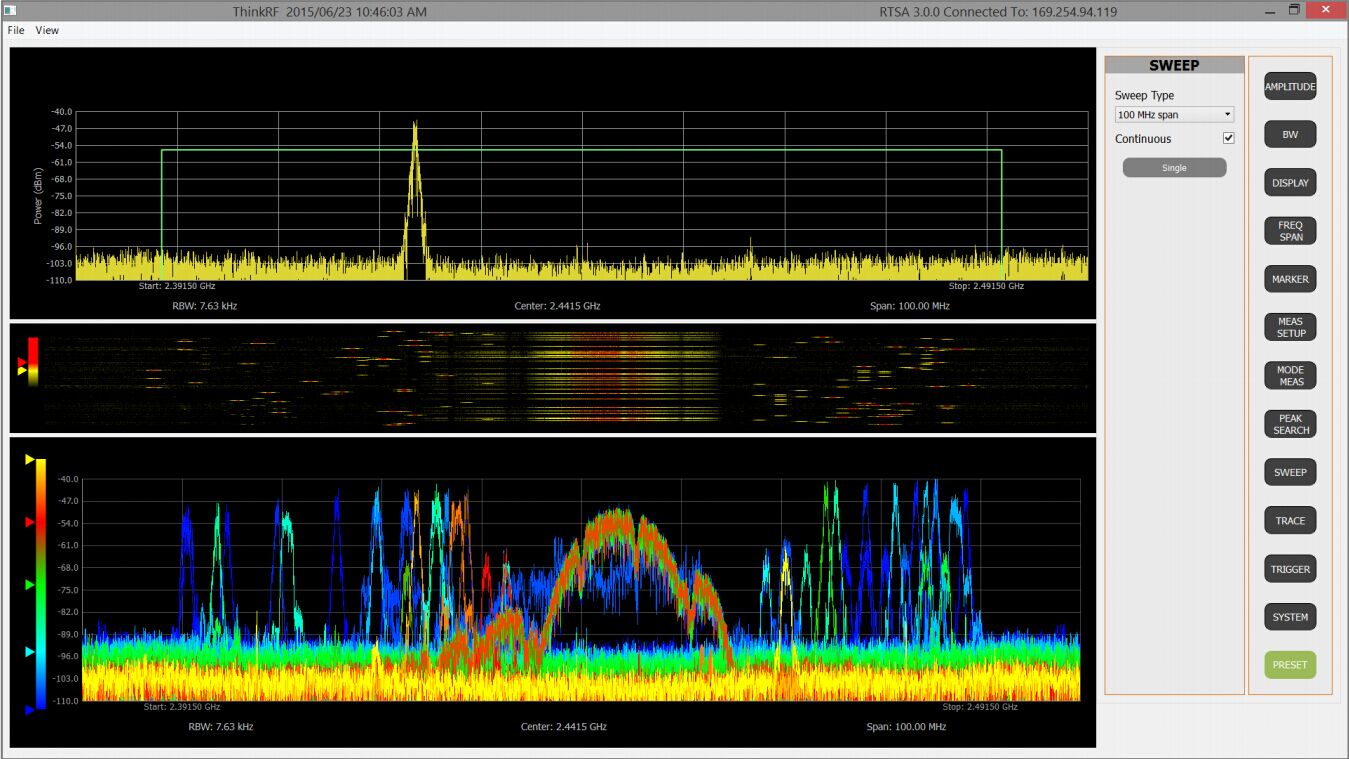Click the MEAS SETUP button
Image resolution: width=1349 pixels, height=759 pixels.
[x=1289, y=327]
